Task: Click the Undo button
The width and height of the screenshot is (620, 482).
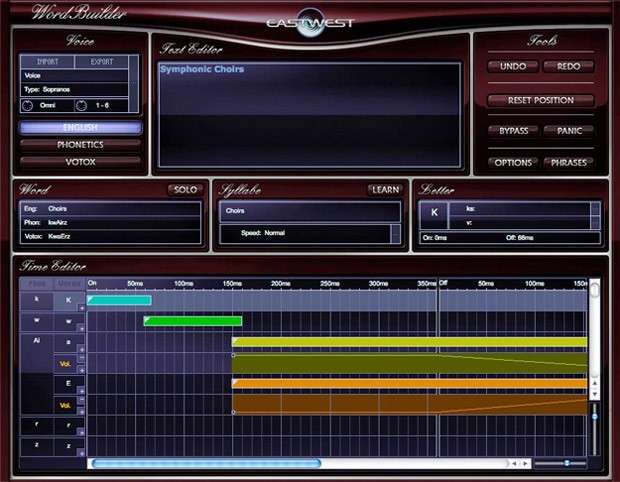Action: point(513,66)
